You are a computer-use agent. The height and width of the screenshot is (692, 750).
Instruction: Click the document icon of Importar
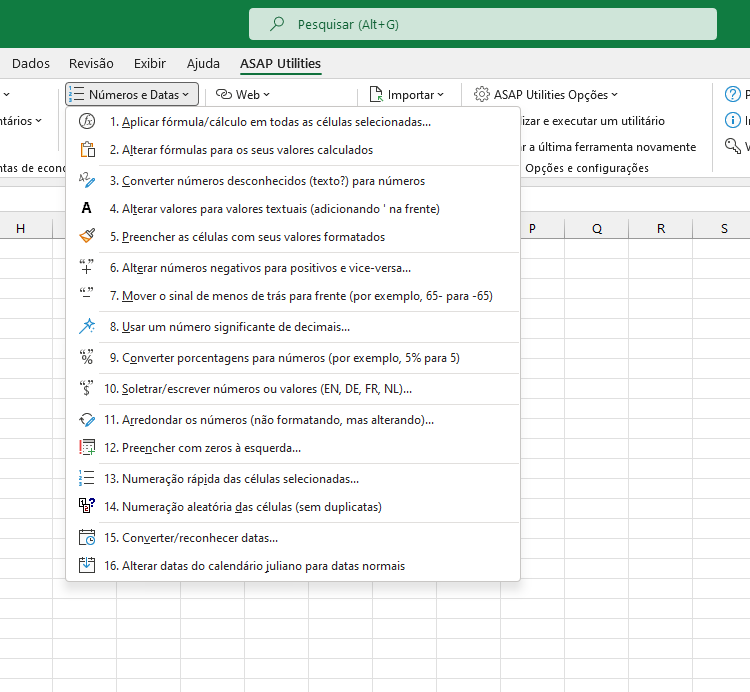pos(376,94)
